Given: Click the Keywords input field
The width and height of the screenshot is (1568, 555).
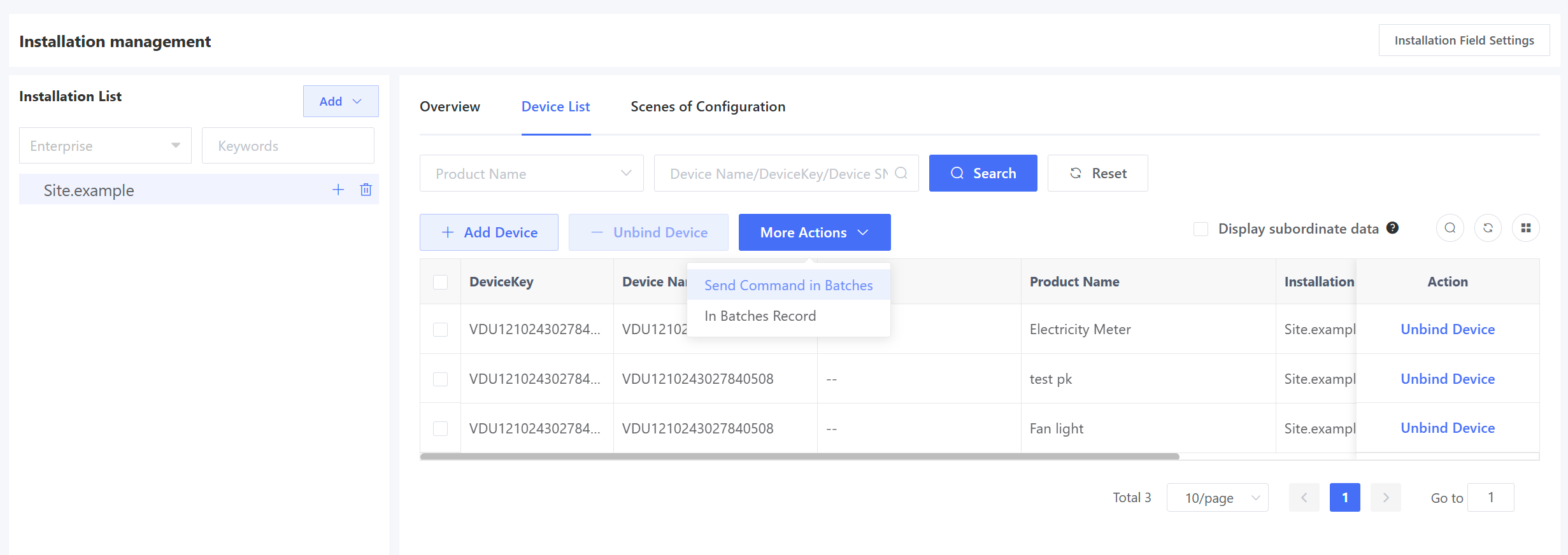Looking at the screenshot, I should tap(288, 146).
